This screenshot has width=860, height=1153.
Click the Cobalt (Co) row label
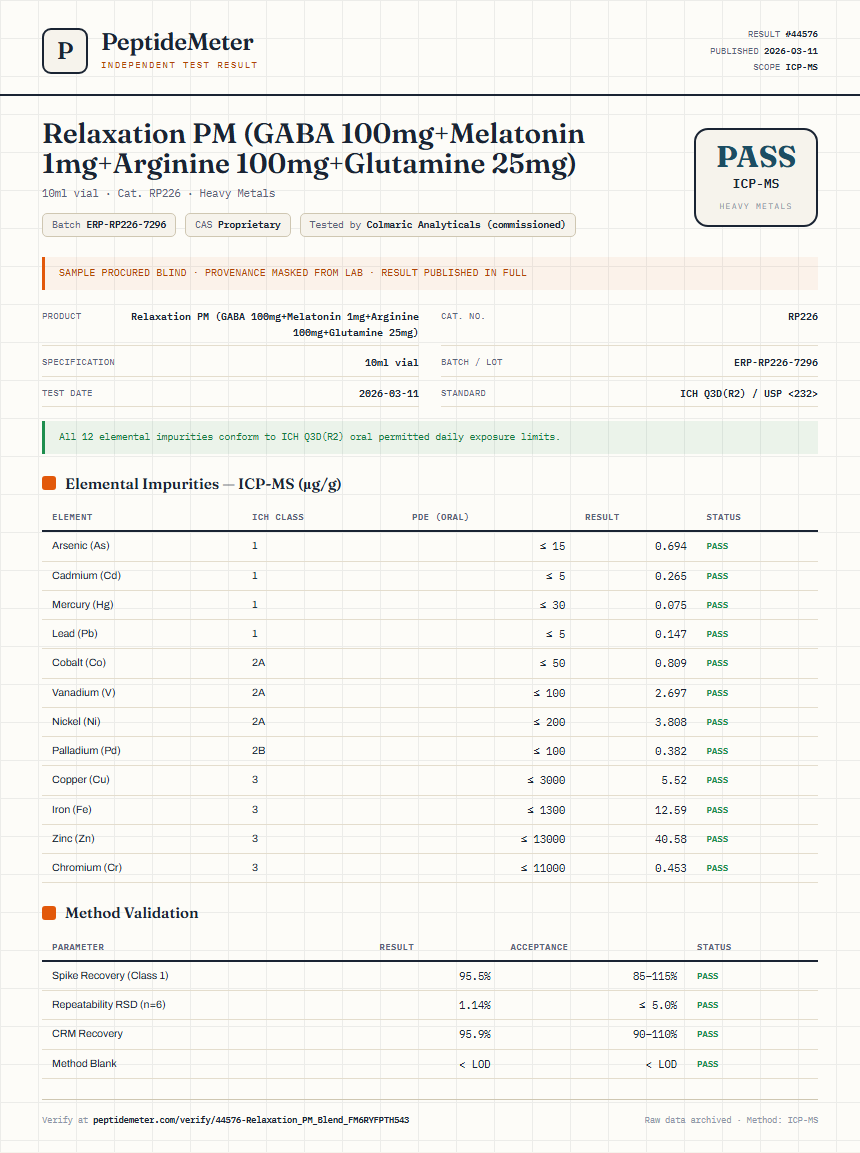pos(79,663)
